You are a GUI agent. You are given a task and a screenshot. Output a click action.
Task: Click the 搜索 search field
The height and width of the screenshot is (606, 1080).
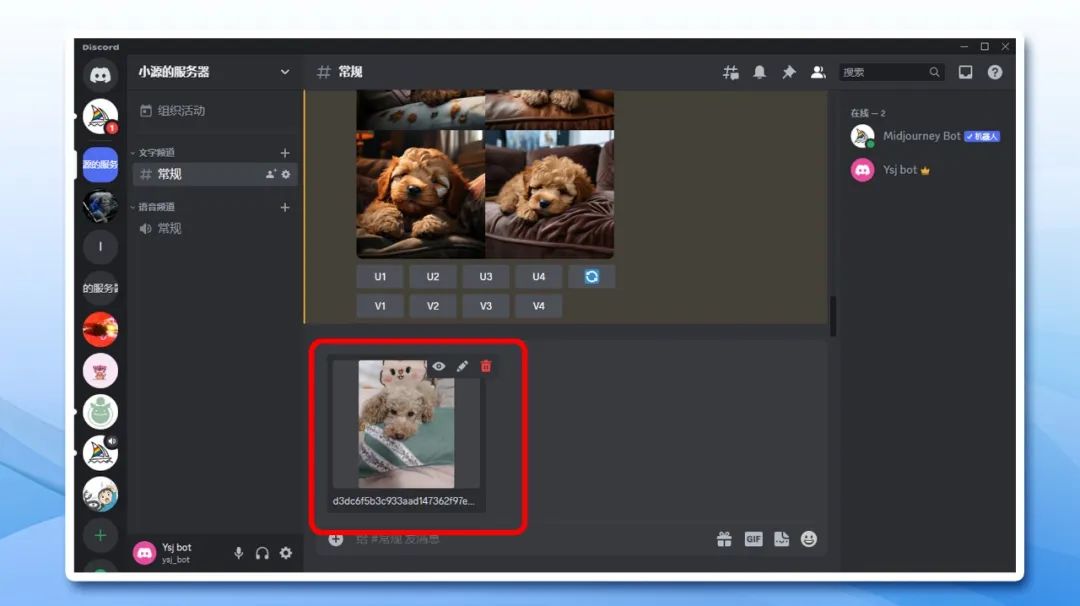(x=891, y=72)
